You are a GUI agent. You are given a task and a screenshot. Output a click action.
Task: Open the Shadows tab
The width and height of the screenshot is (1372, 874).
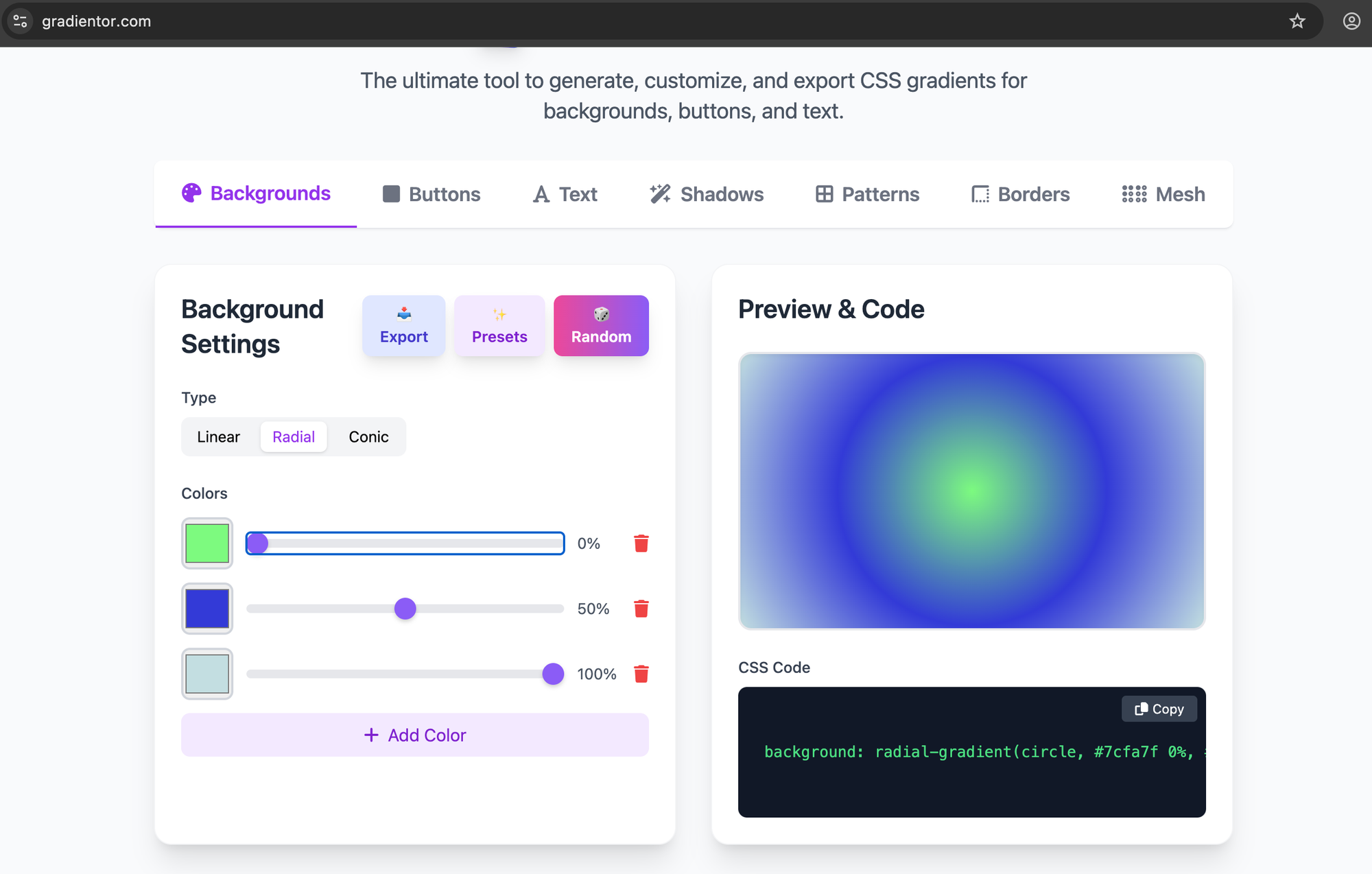[707, 194]
